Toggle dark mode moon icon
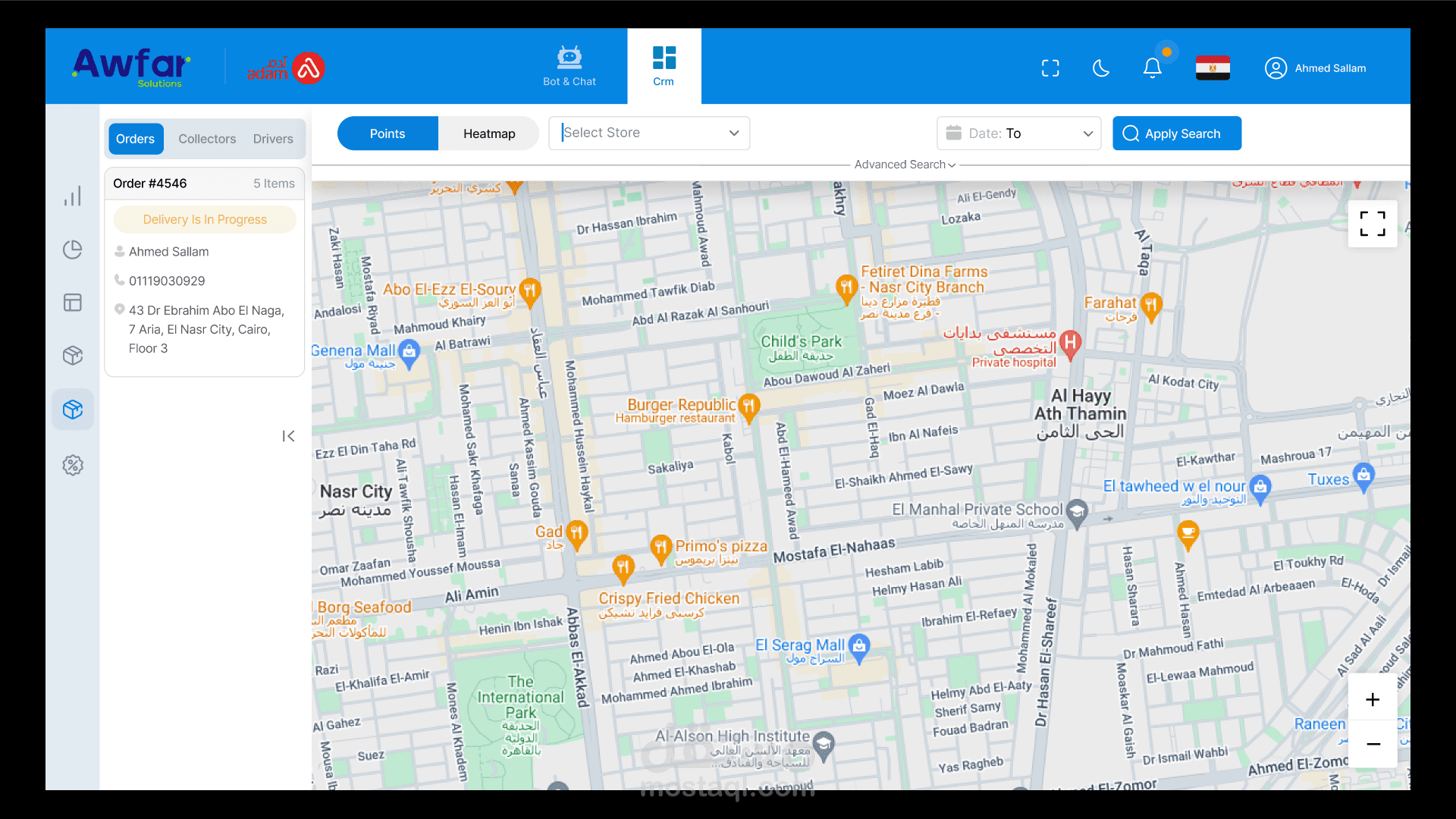 1101,68
